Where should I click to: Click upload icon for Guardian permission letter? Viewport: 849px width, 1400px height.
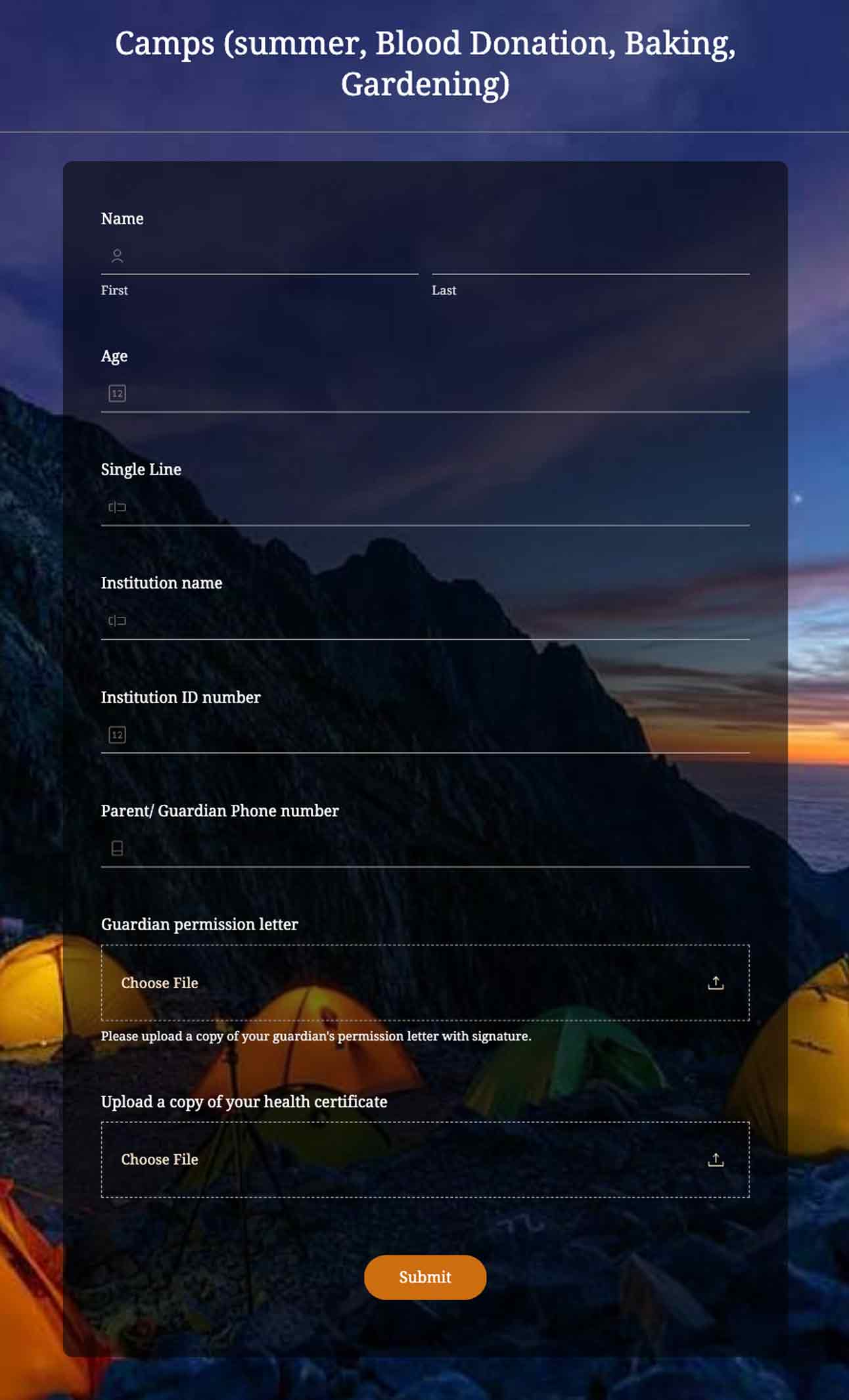[716, 983]
